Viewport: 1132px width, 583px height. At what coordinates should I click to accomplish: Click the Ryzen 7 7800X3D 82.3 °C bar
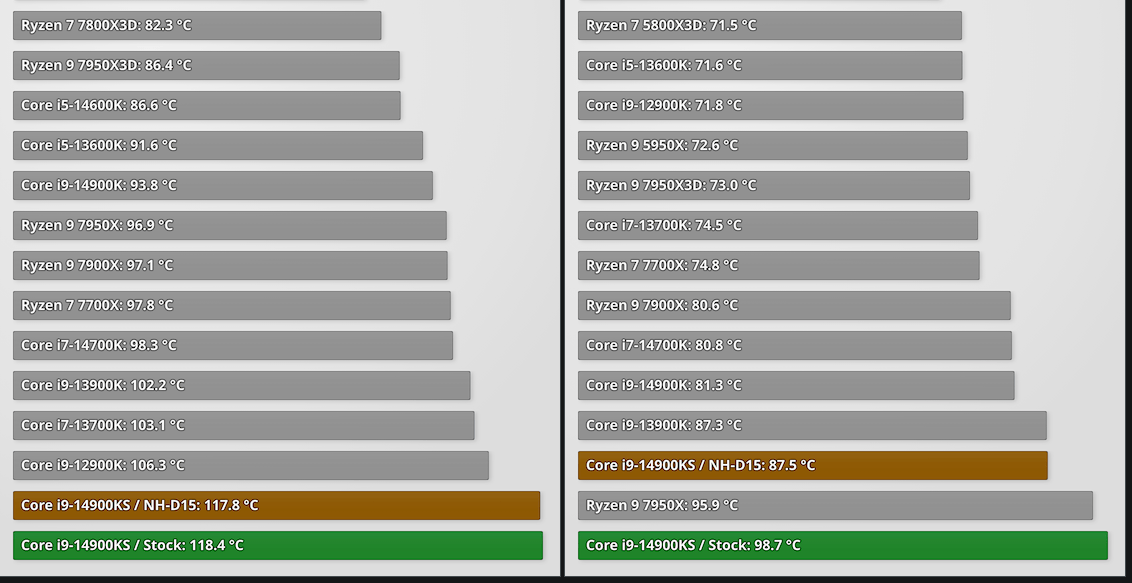click(x=197, y=25)
